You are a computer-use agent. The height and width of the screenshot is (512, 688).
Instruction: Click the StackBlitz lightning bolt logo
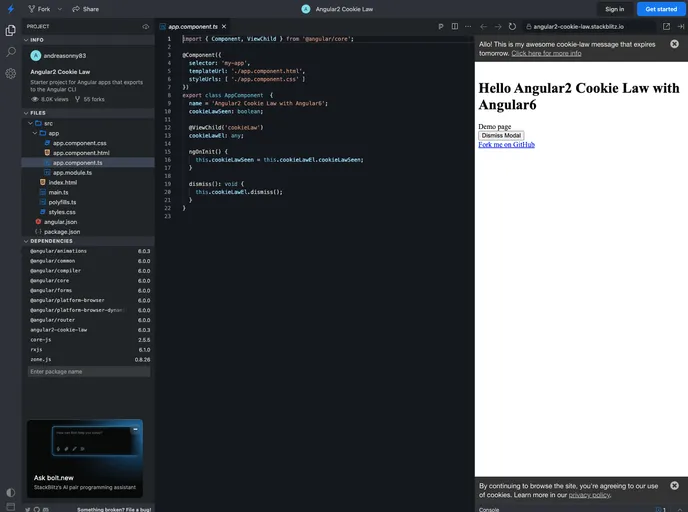[x=11, y=9]
